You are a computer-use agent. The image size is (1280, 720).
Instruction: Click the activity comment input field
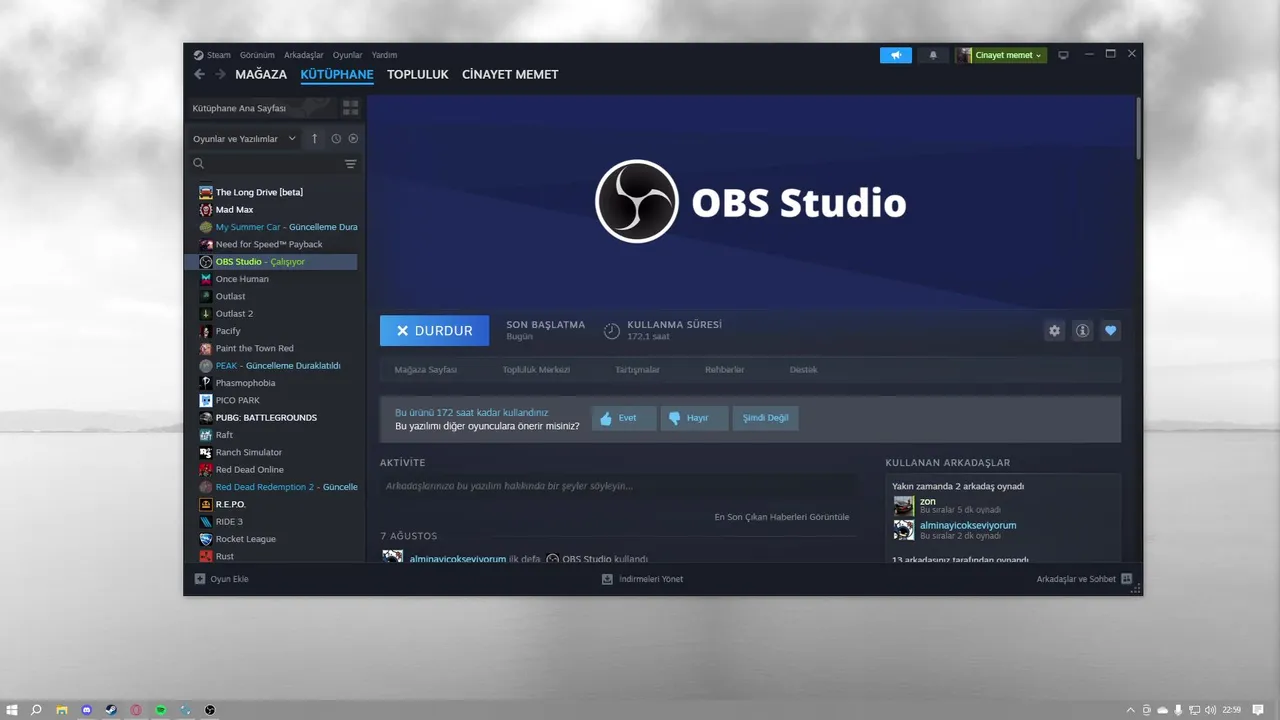tap(617, 486)
